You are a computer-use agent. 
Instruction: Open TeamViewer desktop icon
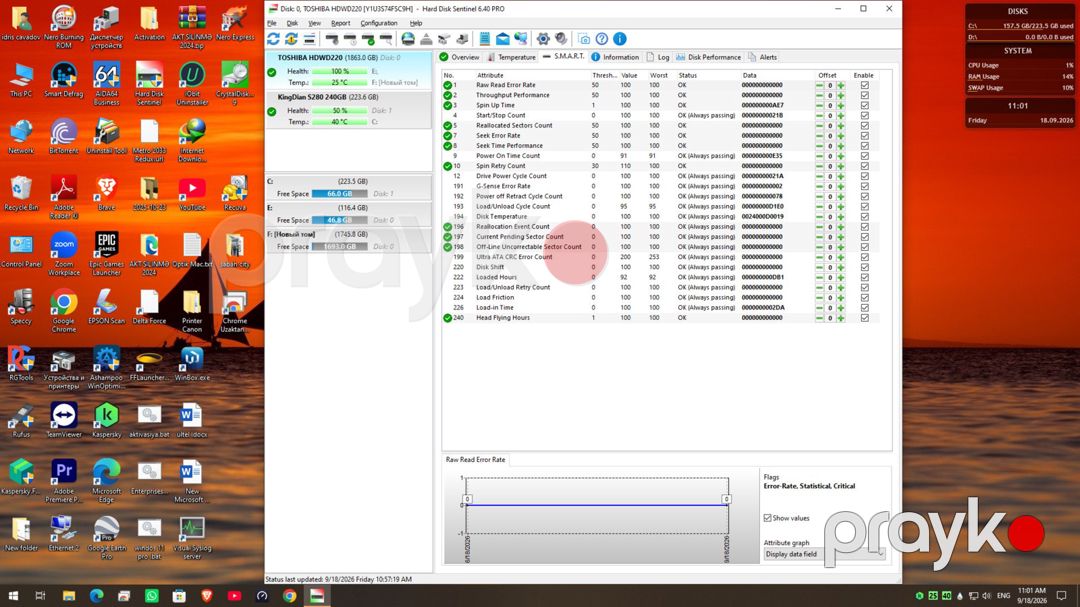click(63, 420)
